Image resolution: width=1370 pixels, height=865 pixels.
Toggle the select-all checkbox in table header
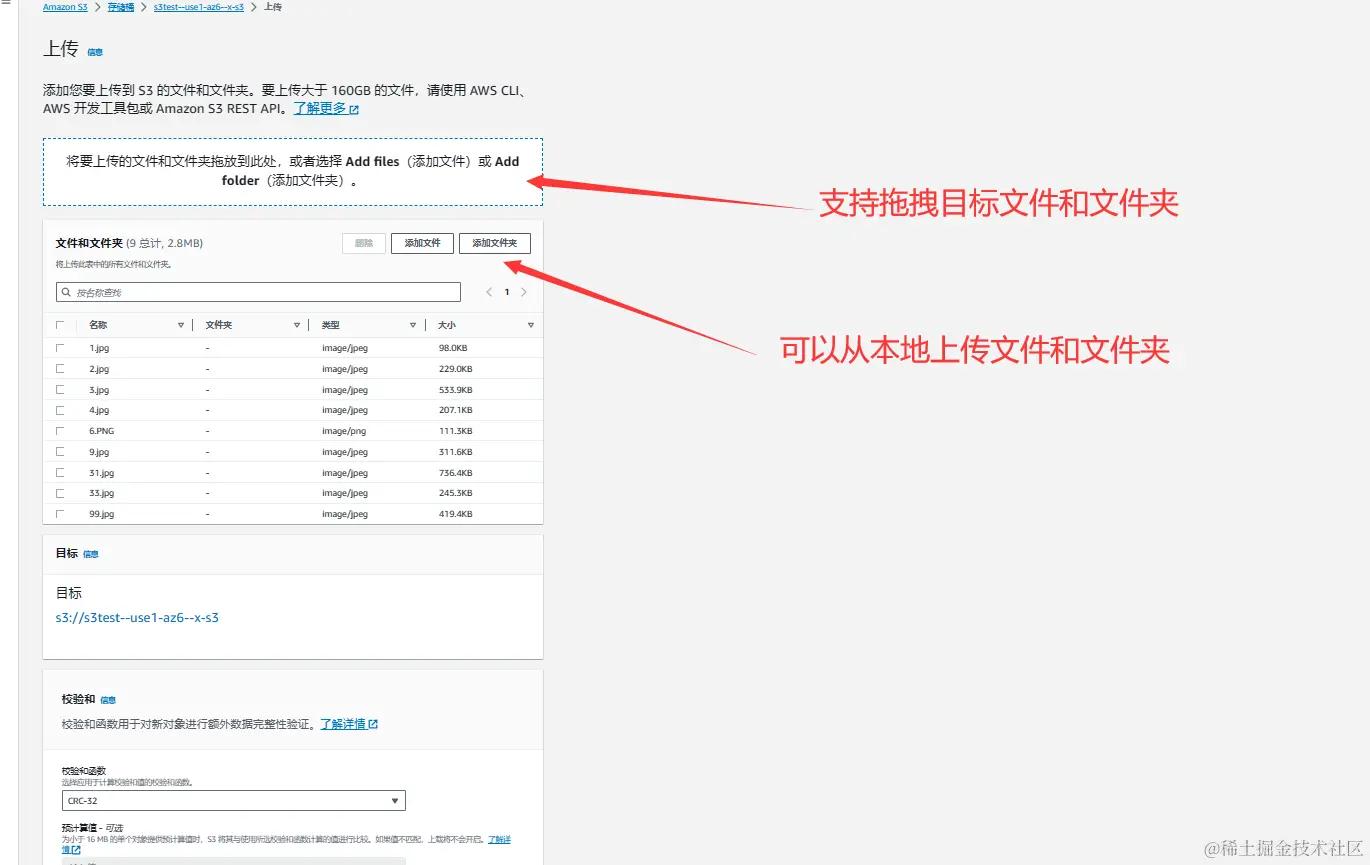(60, 325)
